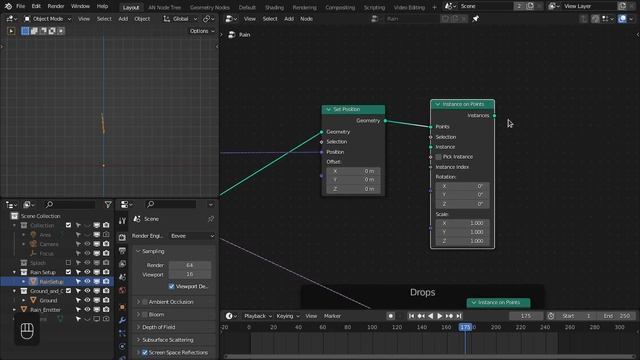Open the outliner filter funnel
640x360 pixels.
[x=108, y=204]
